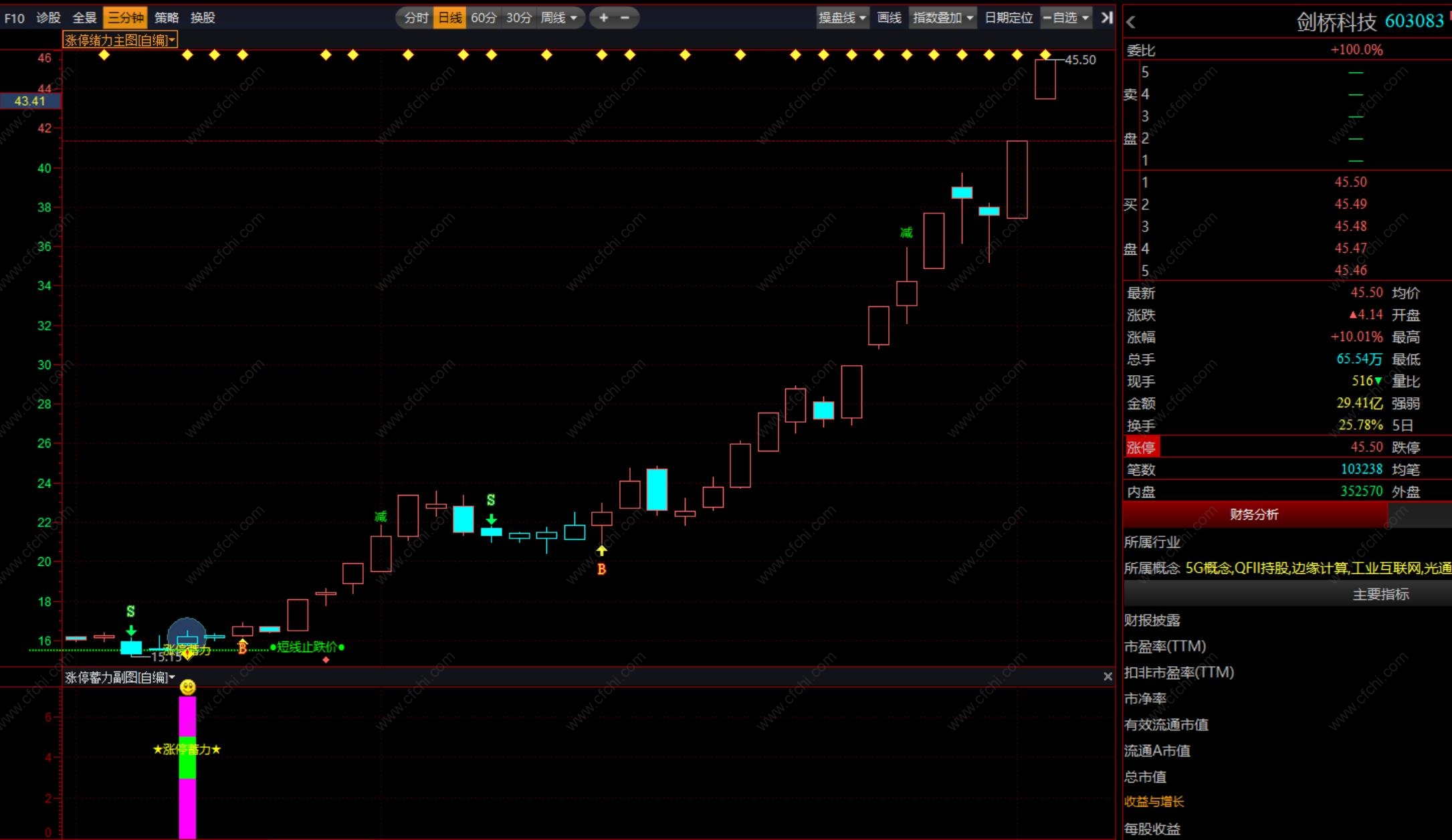Close the 涨停蓄力副图 sub-chart panel
Viewport: 1452px width, 840px height.
(x=1108, y=677)
